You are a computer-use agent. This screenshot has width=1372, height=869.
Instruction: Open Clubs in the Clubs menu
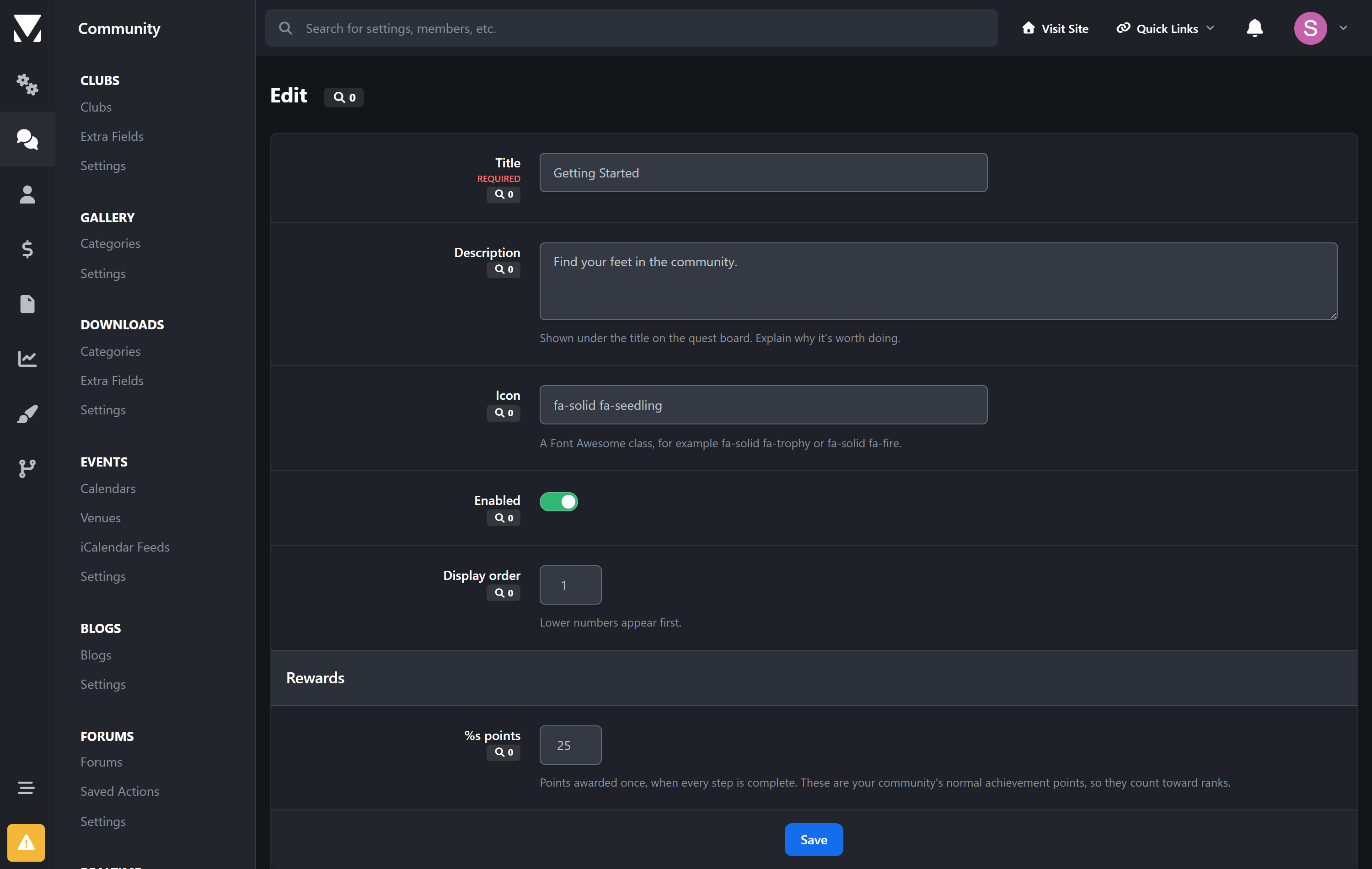pyautogui.click(x=96, y=107)
